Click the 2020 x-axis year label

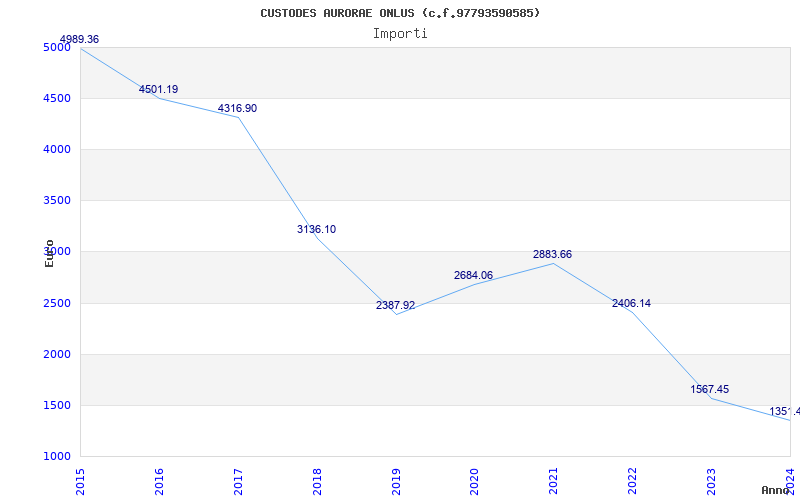click(474, 481)
